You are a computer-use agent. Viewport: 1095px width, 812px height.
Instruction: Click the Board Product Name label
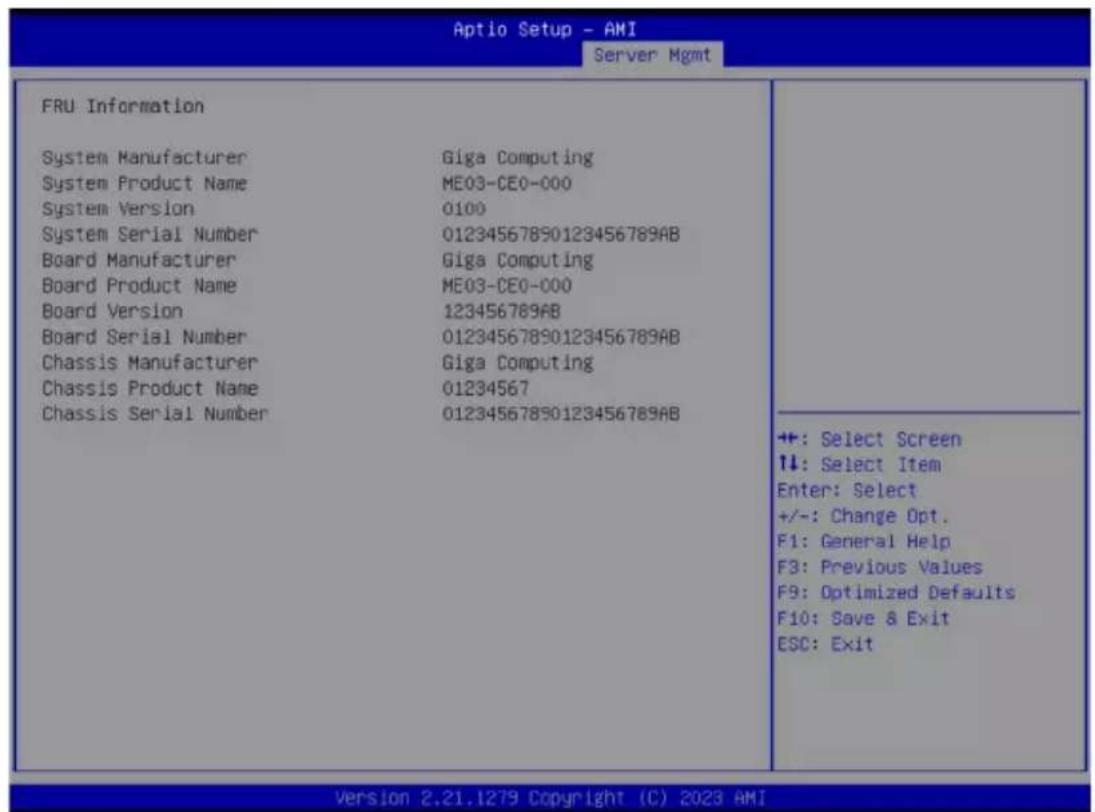coord(139,286)
